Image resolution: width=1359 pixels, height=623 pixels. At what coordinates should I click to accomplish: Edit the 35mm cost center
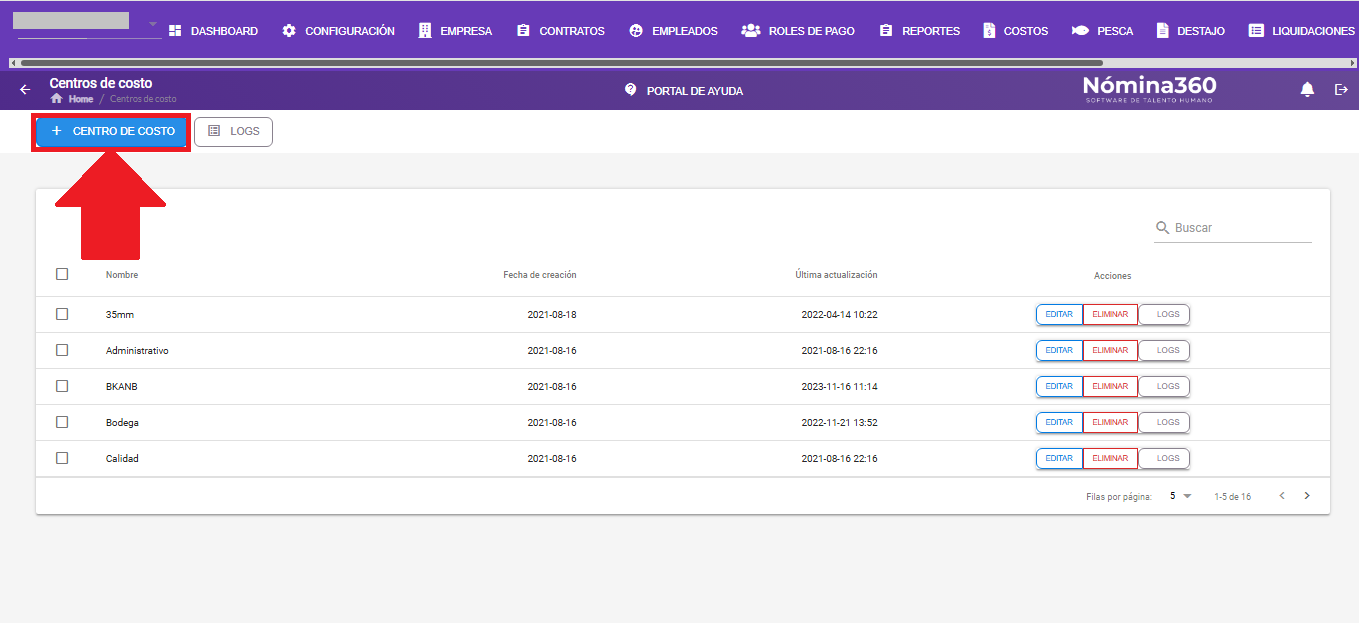tap(1059, 314)
